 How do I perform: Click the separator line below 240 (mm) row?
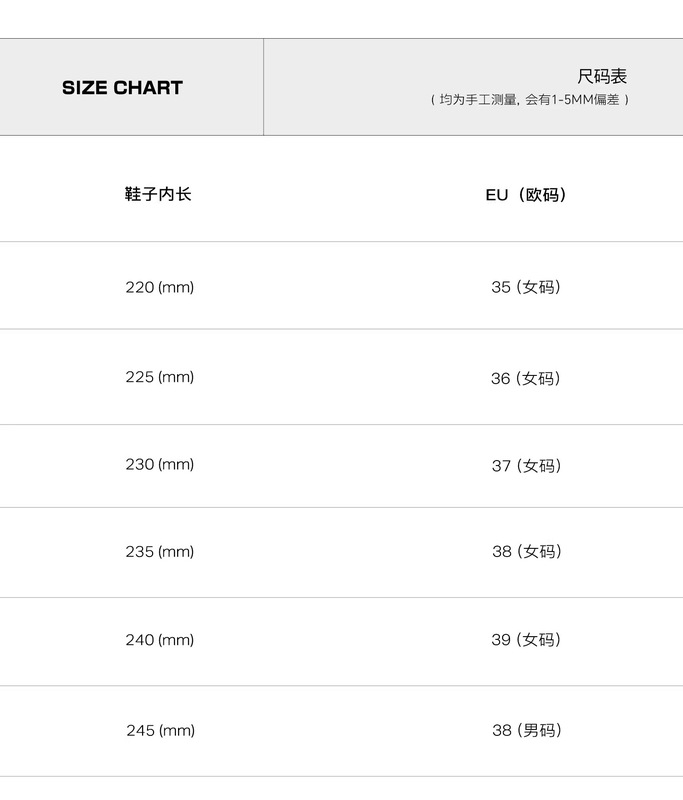(340, 686)
